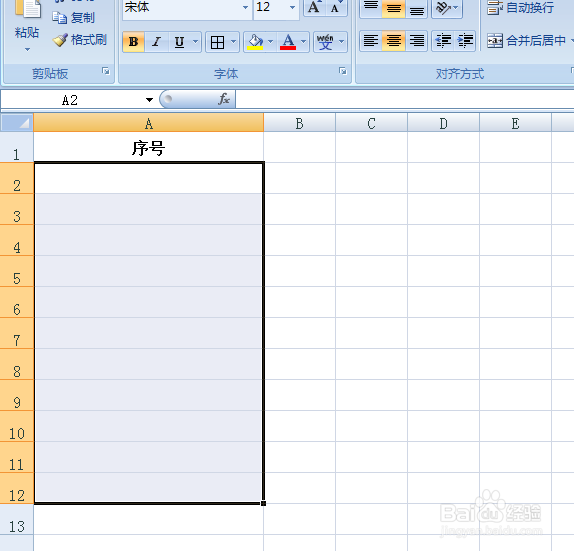Select middle vertical align icon
The width and height of the screenshot is (574, 551).
click(394, 7)
